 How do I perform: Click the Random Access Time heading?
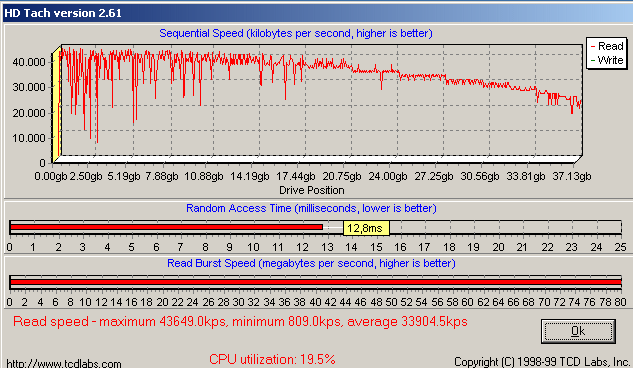point(311,208)
